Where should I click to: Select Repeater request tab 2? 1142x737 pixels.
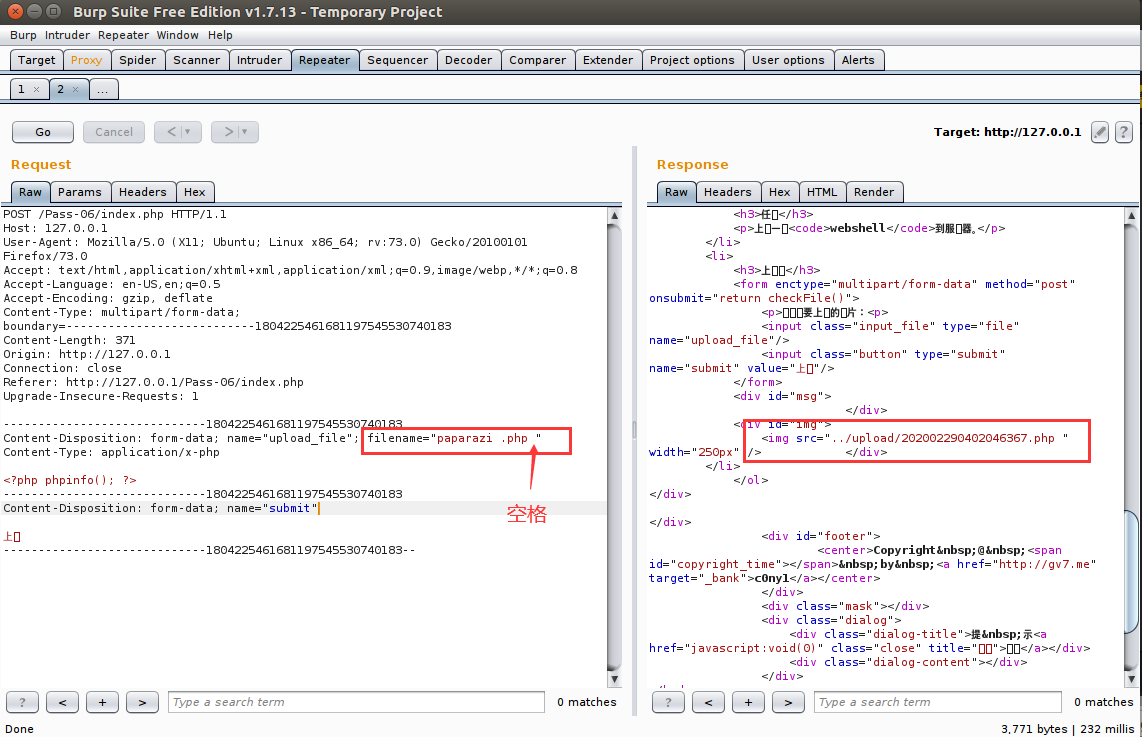tap(61, 90)
